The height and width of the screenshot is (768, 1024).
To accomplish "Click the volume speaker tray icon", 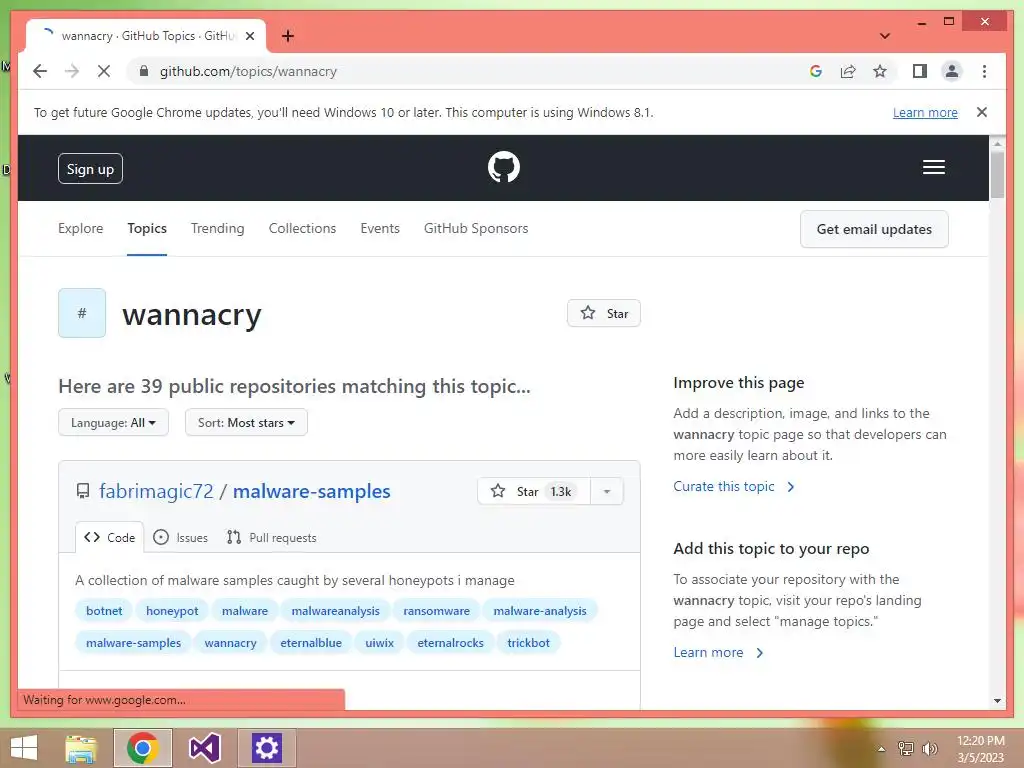I will [930, 749].
